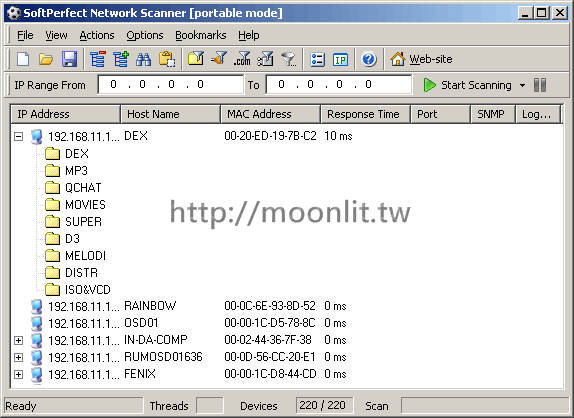Select the MELODI shared folder

85,255
